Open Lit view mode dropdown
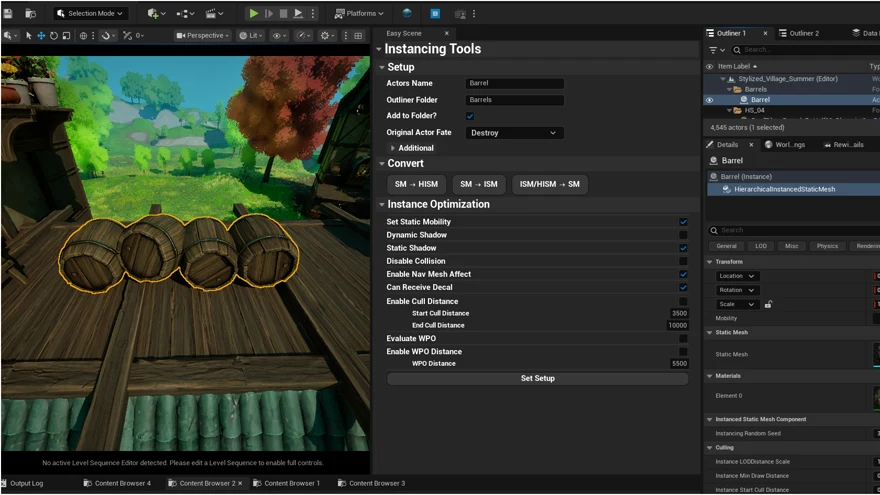Image resolution: width=880 pixels, height=495 pixels. (x=250, y=35)
